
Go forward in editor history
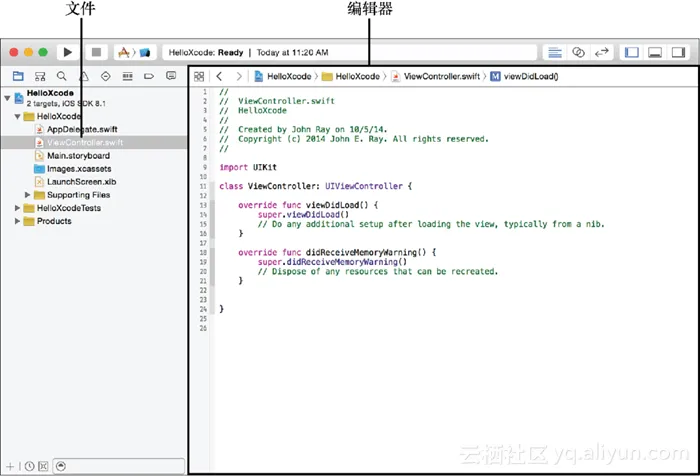239,76
